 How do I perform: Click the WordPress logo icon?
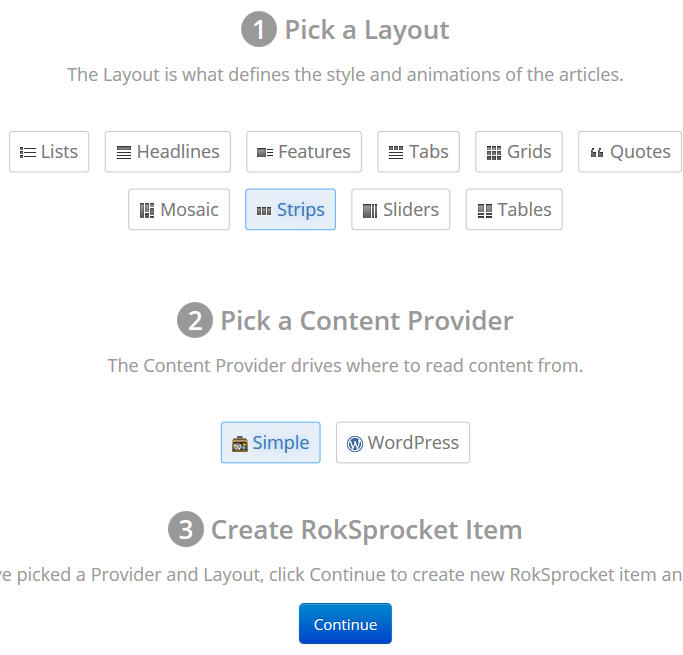355,444
